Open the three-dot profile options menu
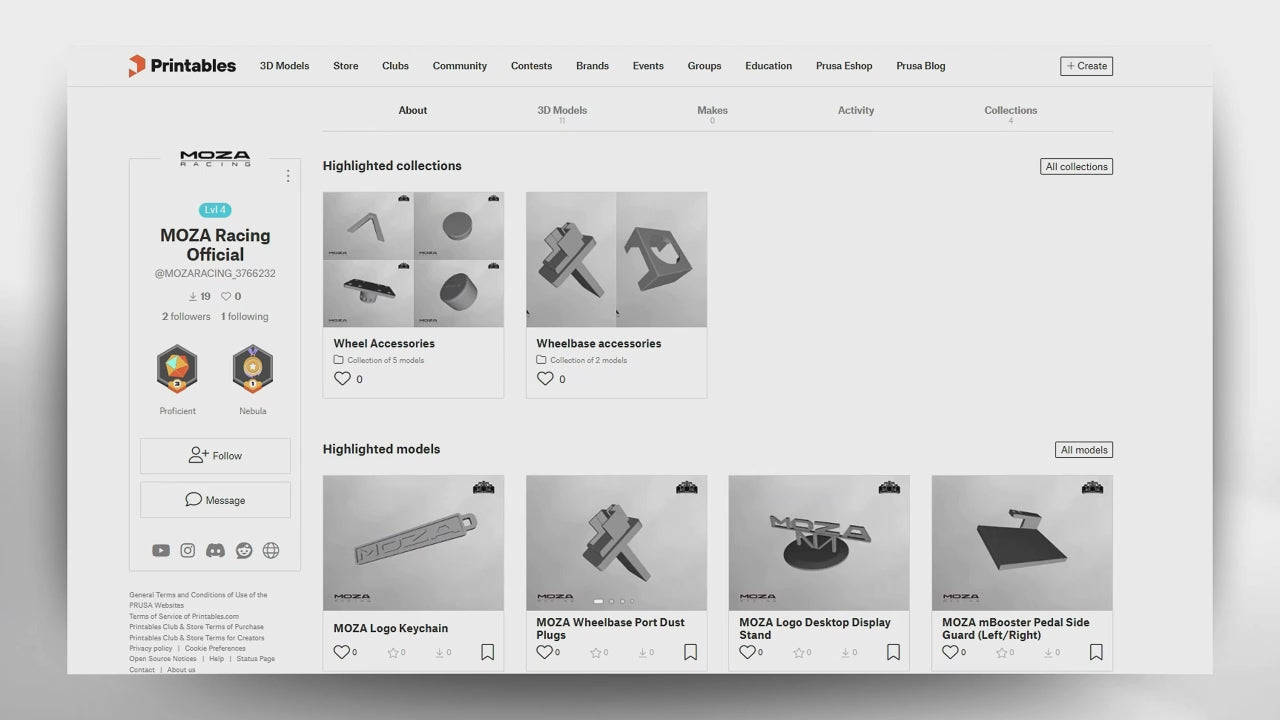This screenshot has height=720, width=1280. 288,176
